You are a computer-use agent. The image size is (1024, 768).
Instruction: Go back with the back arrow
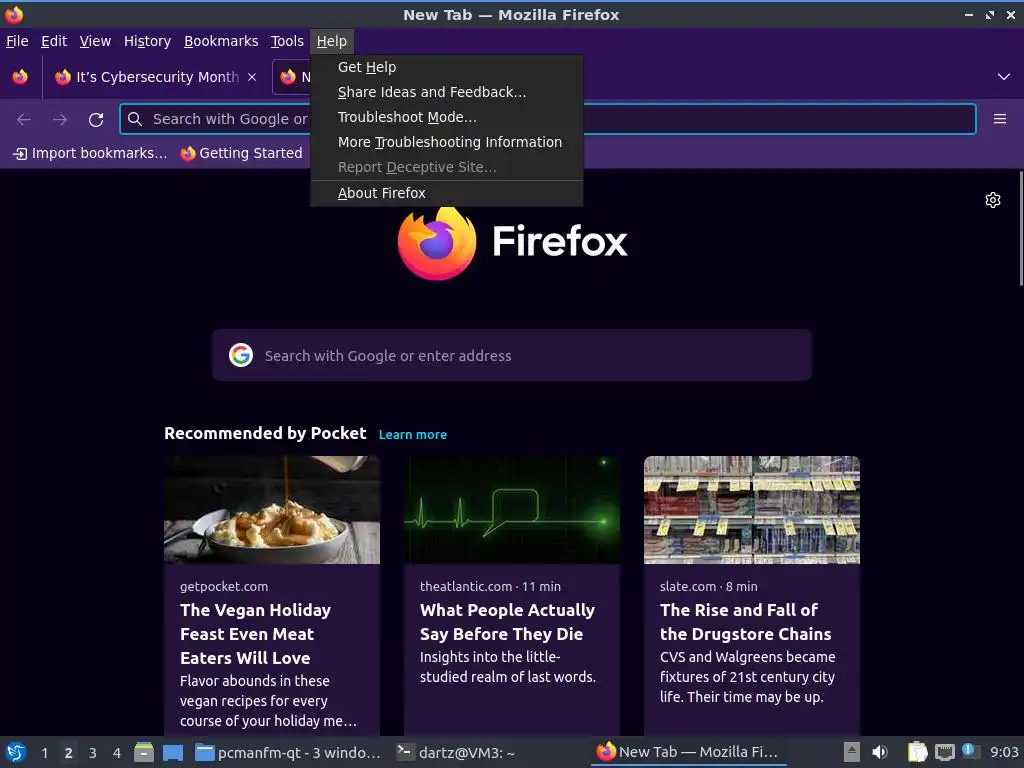tap(24, 119)
